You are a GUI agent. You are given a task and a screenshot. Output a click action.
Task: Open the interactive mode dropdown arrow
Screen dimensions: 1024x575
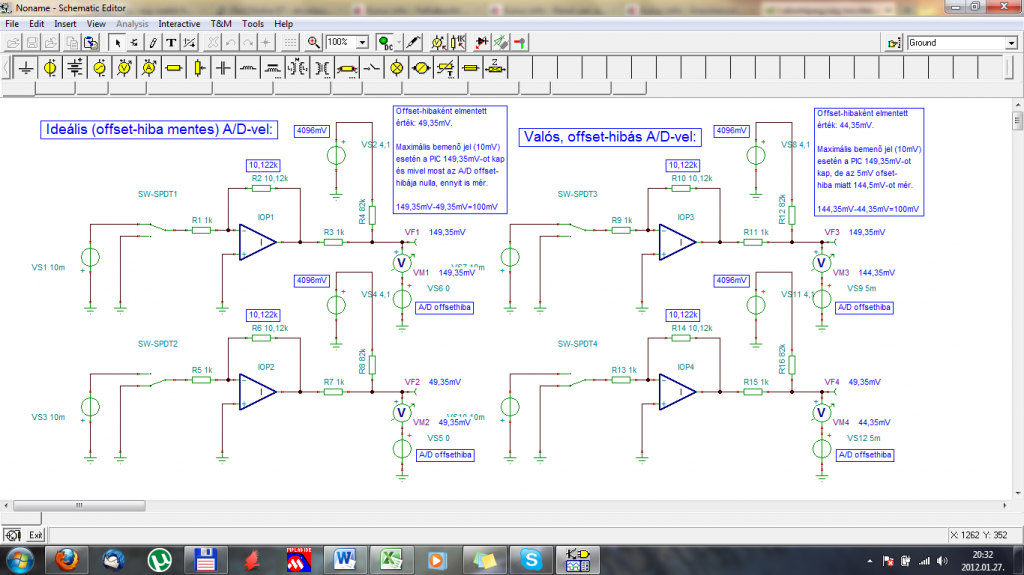pos(398,42)
